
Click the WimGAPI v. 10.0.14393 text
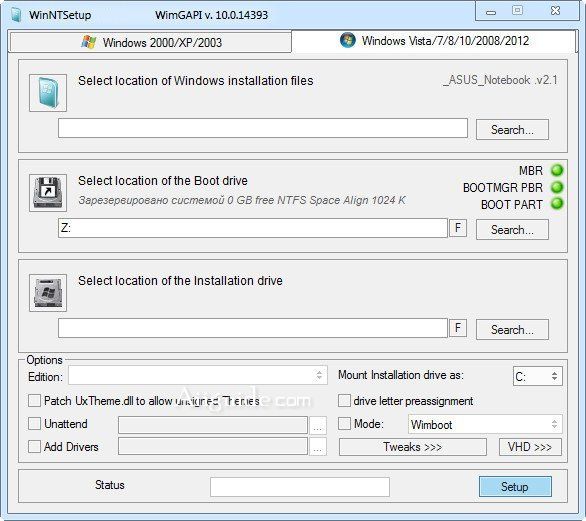click(212, 15)
